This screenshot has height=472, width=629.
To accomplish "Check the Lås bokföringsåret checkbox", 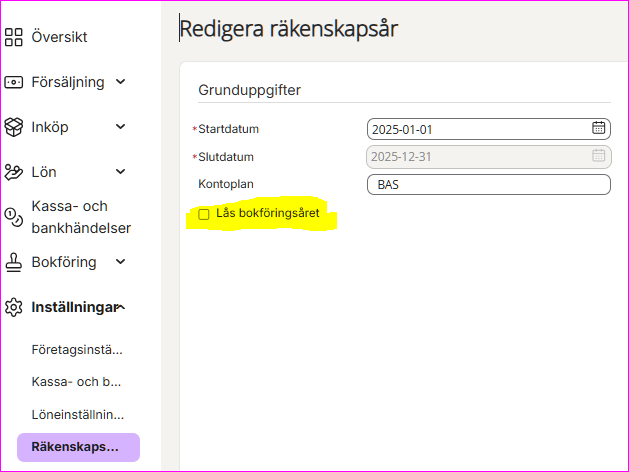I will pyautogui.click(x=204, y=214).
